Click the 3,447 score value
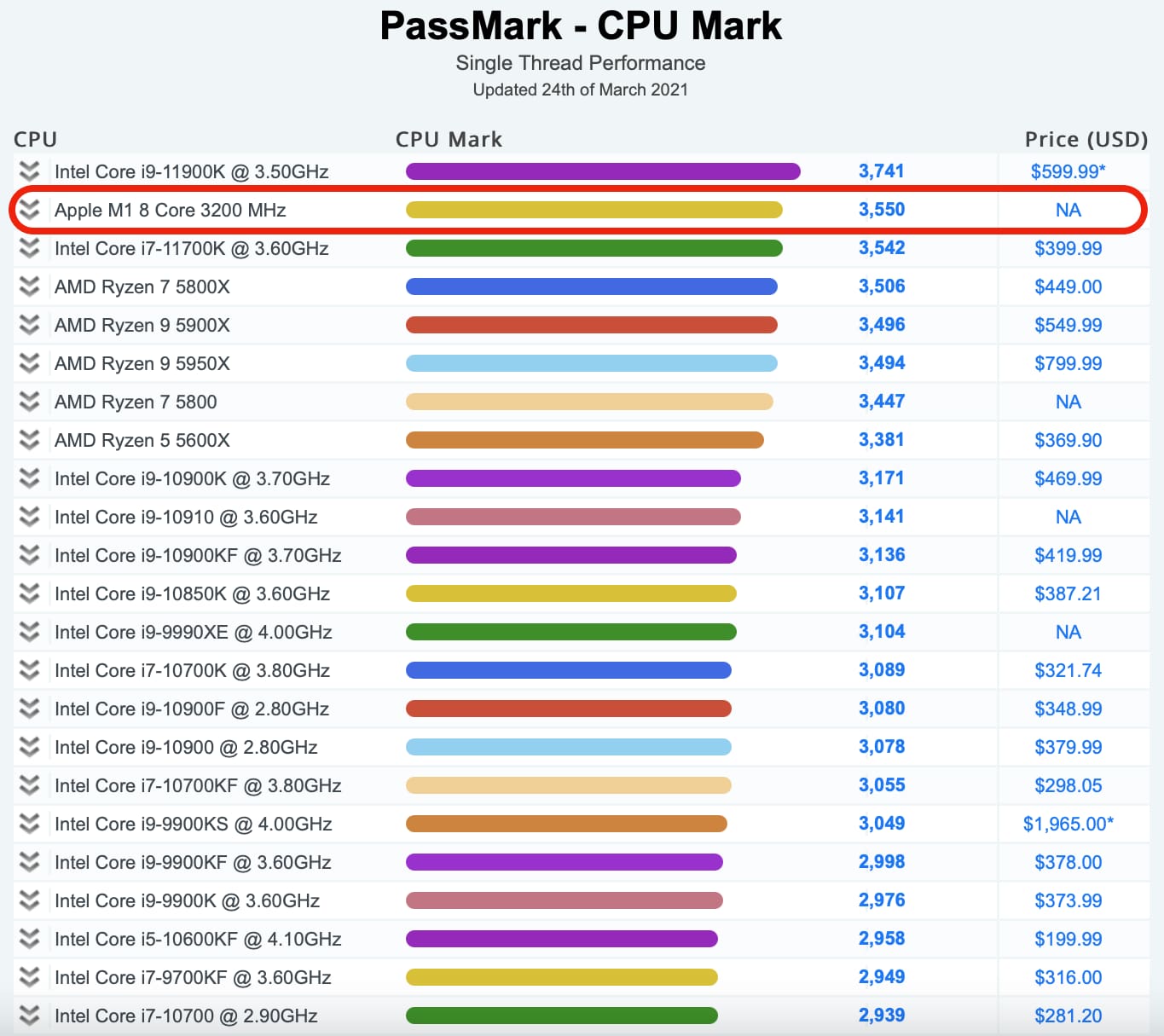Screen dimensions: 1164x1036 click(882, 401)
